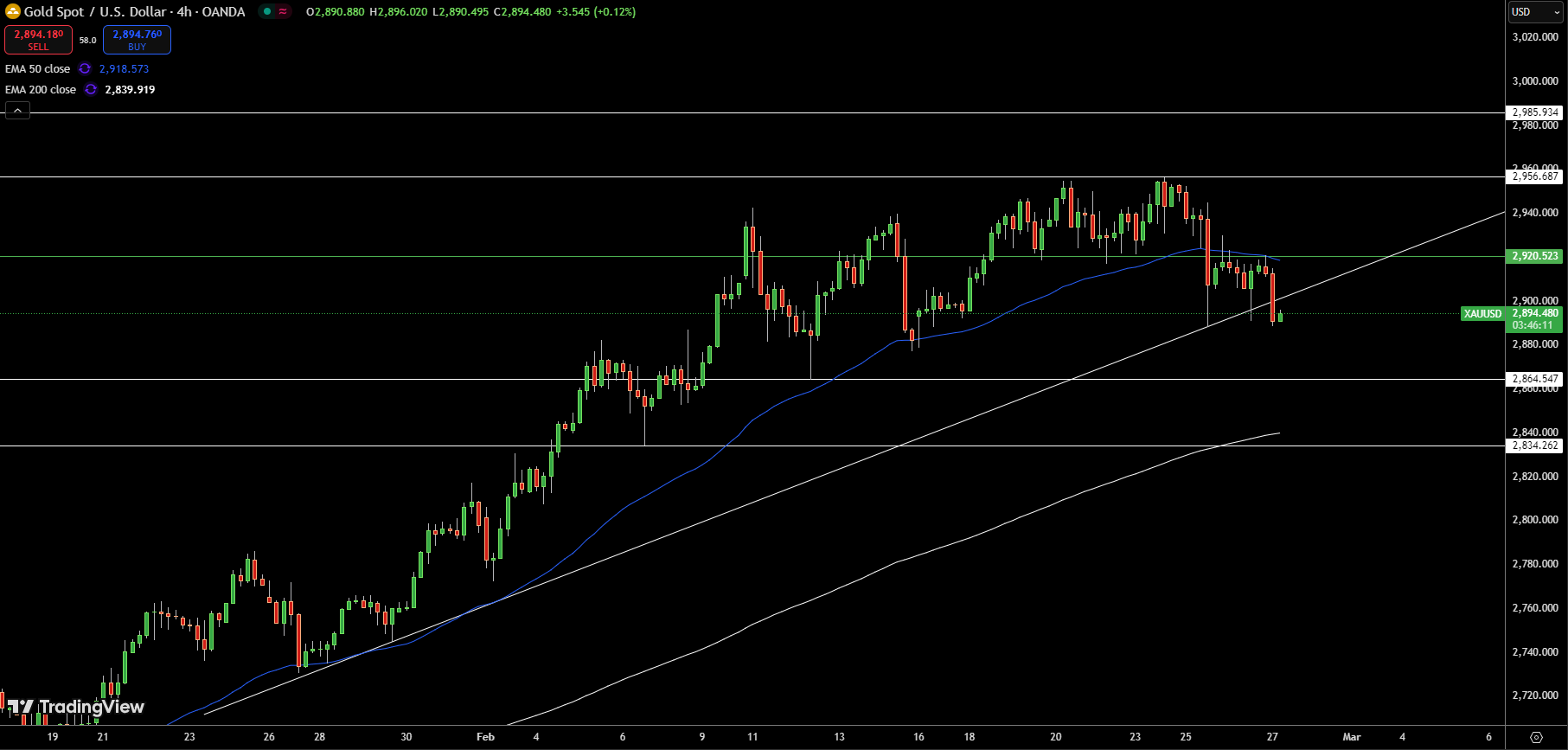Click the green 2,920.523 price label
The height and width of the screenshot is (750, 1568).
pyautogui.click(x=1535, y=256)
